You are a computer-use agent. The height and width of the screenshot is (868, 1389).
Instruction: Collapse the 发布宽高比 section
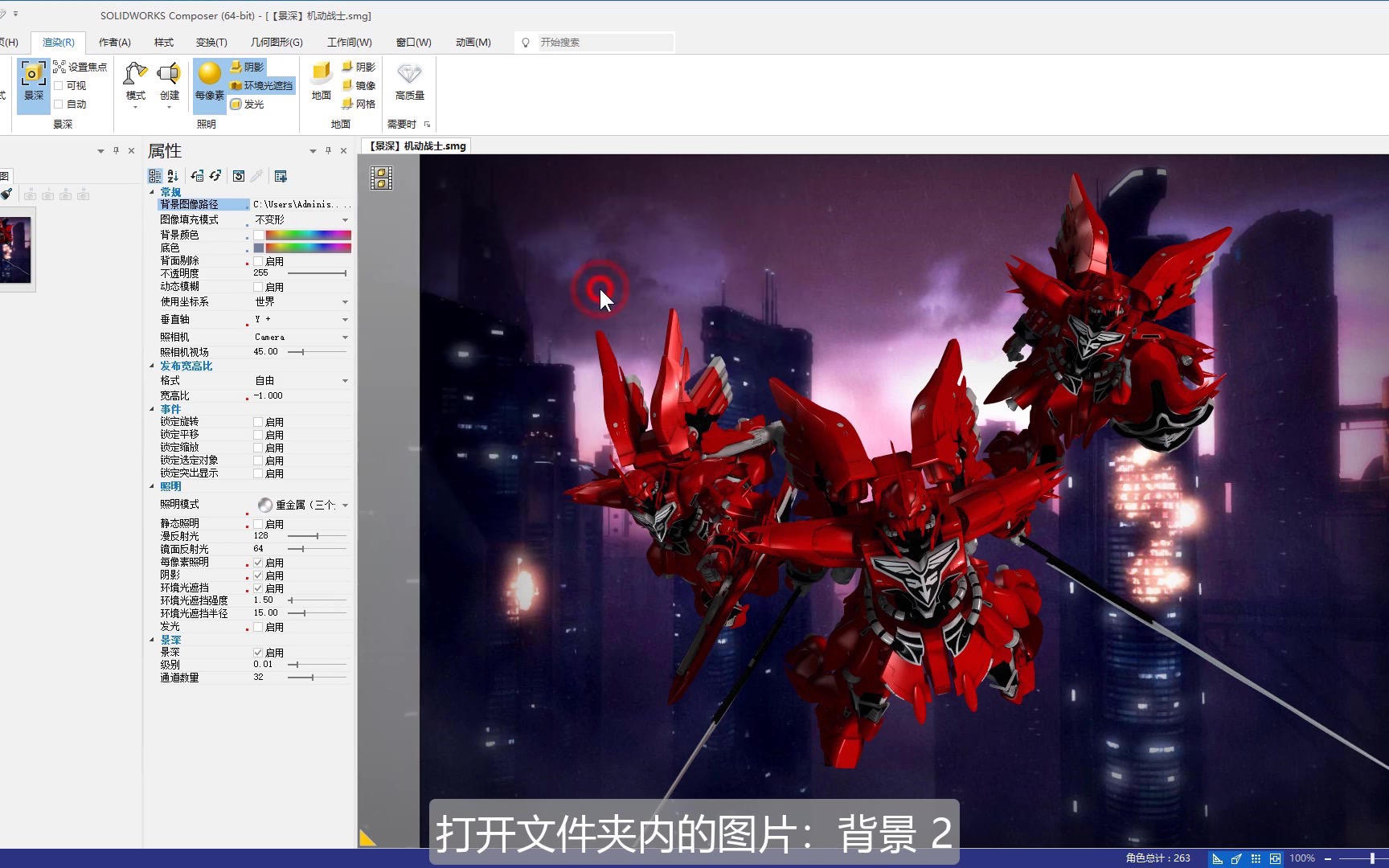[x=152, y=366]
